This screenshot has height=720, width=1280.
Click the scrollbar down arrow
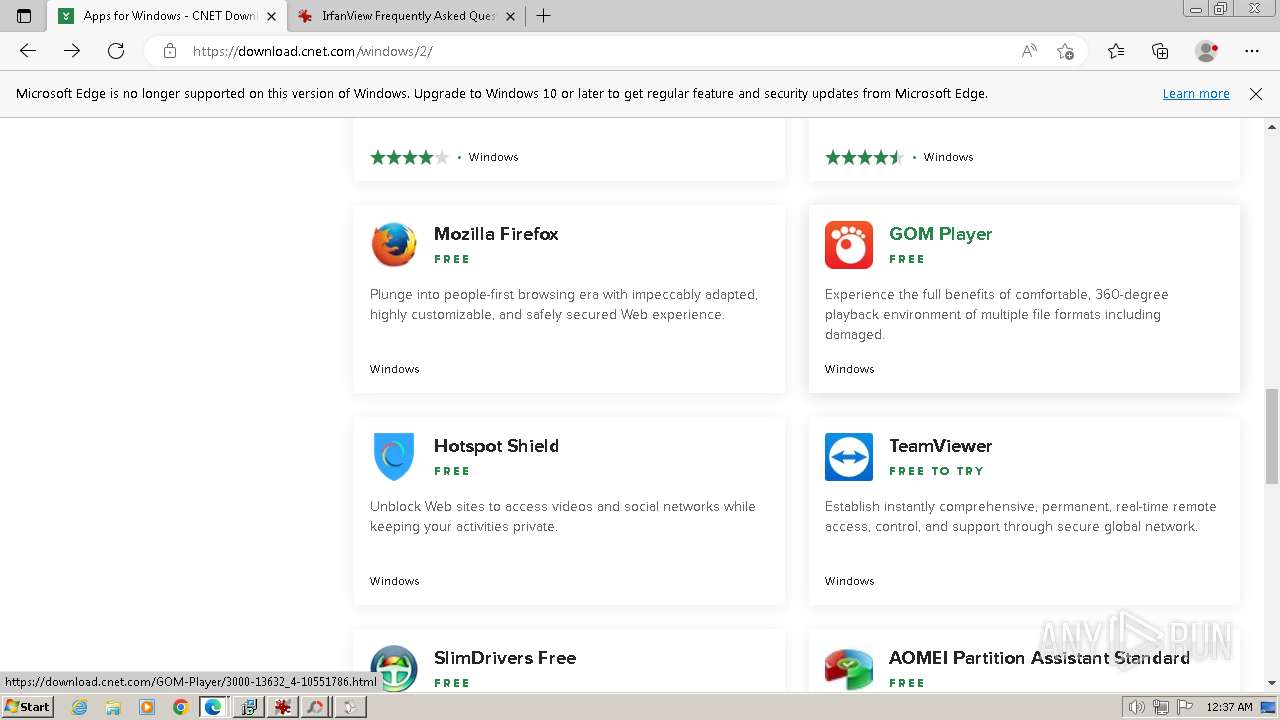[x=1272, y=683]
